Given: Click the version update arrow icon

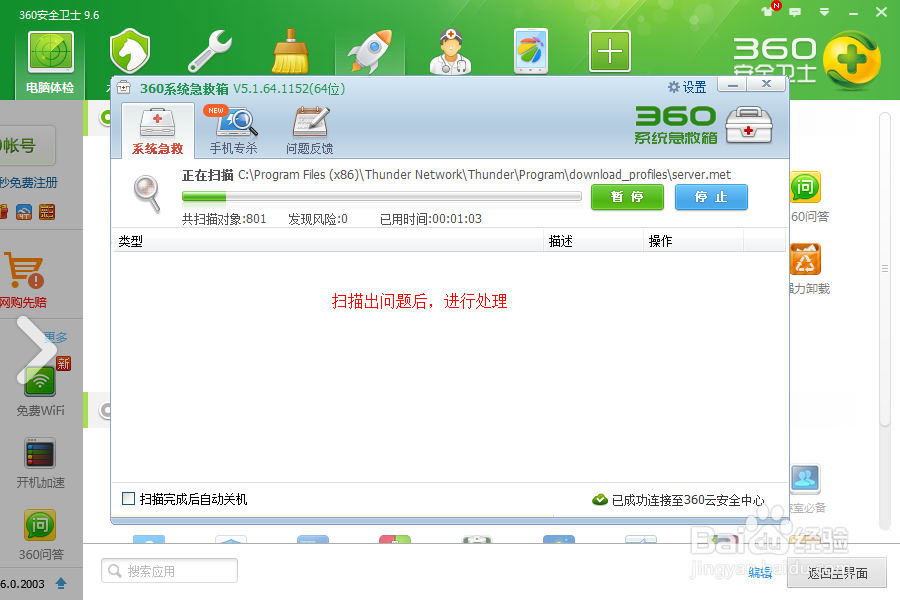Looking at the screenshot, I should tap(61, 583).
